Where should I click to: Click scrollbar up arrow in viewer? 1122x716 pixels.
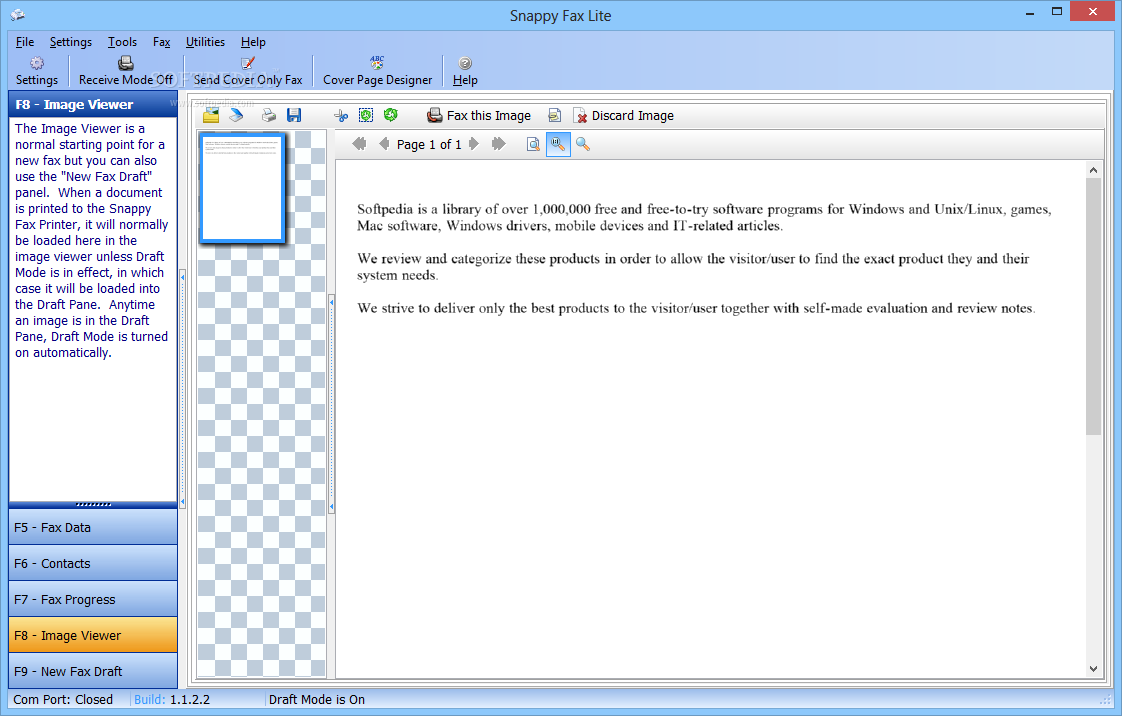pos(1093,170)
